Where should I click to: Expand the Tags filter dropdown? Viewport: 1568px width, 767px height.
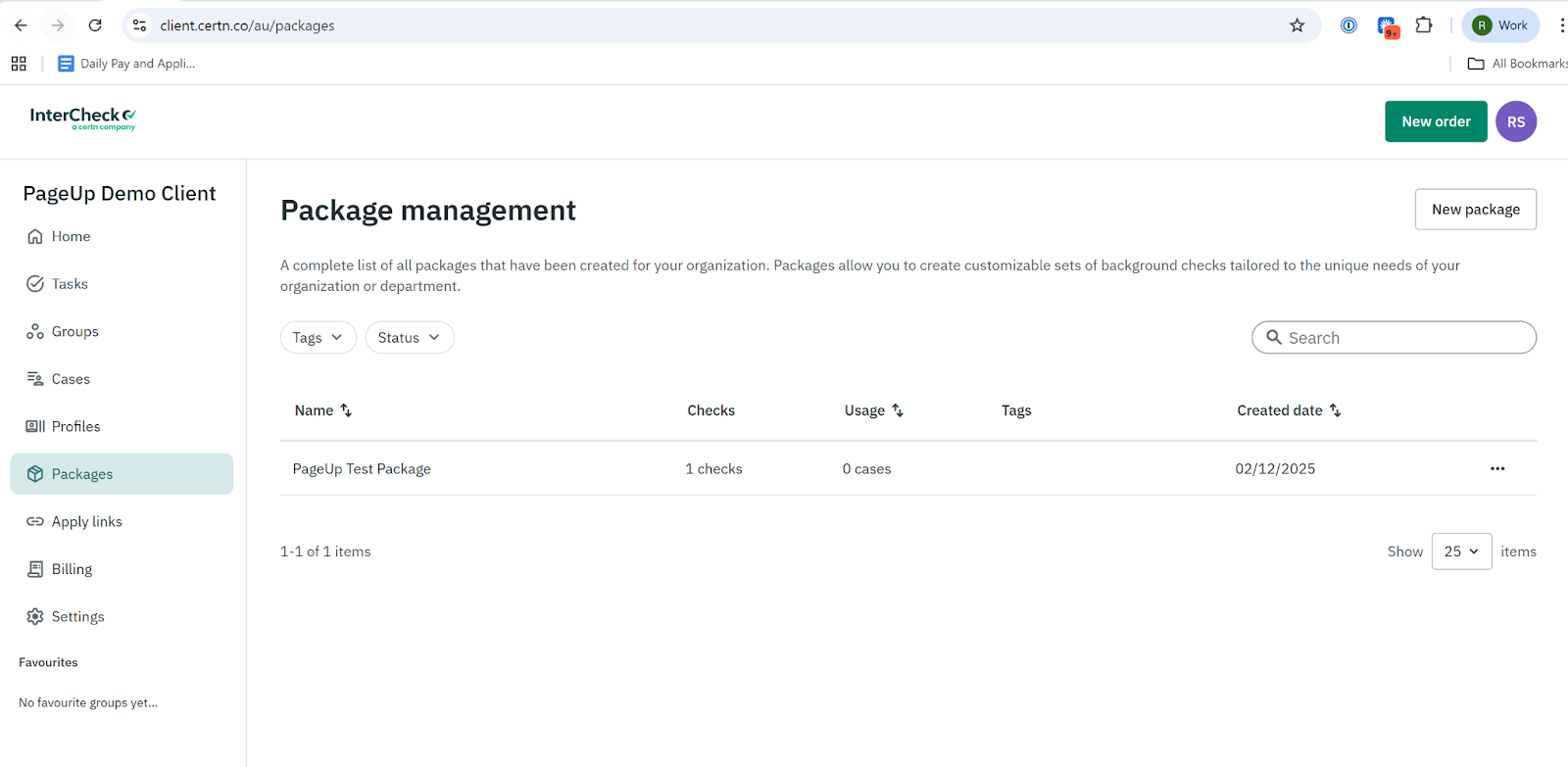pyautogui.click(x=318, y=337)
